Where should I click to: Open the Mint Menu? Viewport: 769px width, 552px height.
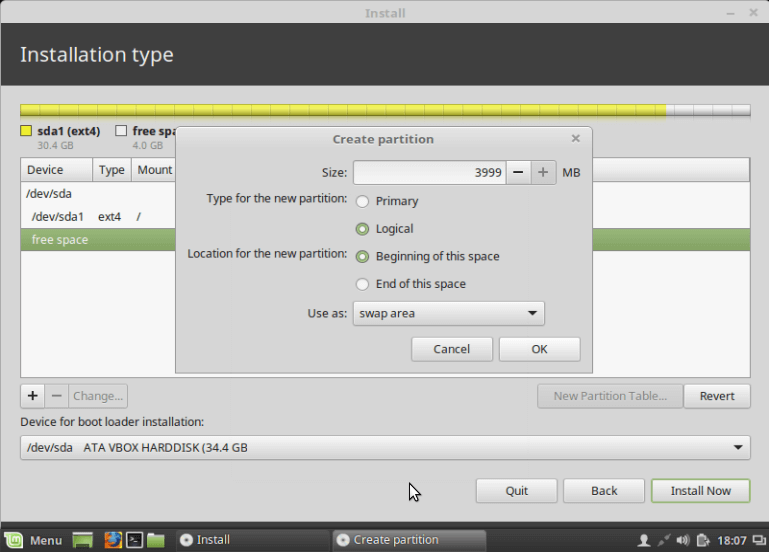35,540
